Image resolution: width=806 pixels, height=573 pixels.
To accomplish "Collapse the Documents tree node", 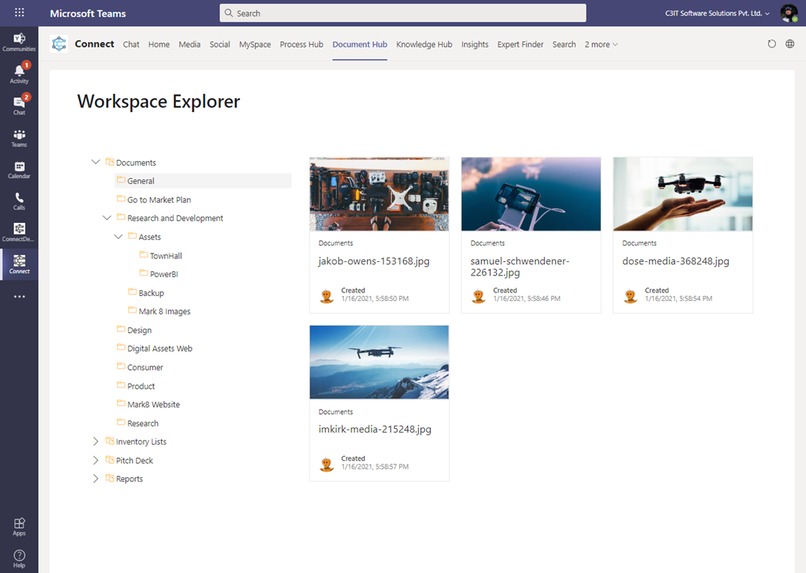I will click(95, 162).
